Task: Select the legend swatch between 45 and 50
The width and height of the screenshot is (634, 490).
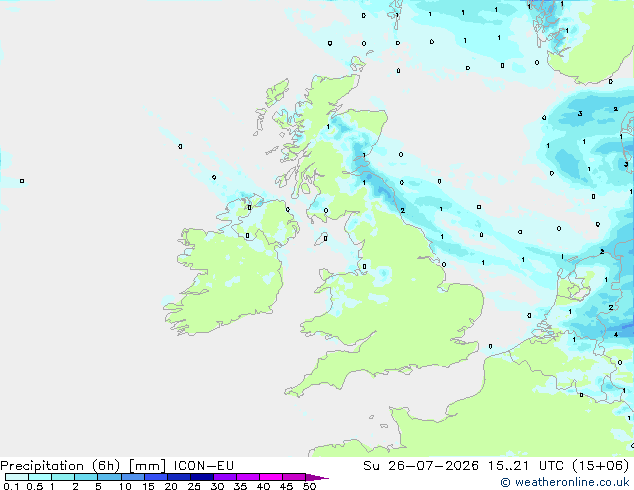Action: coord(294,477)
